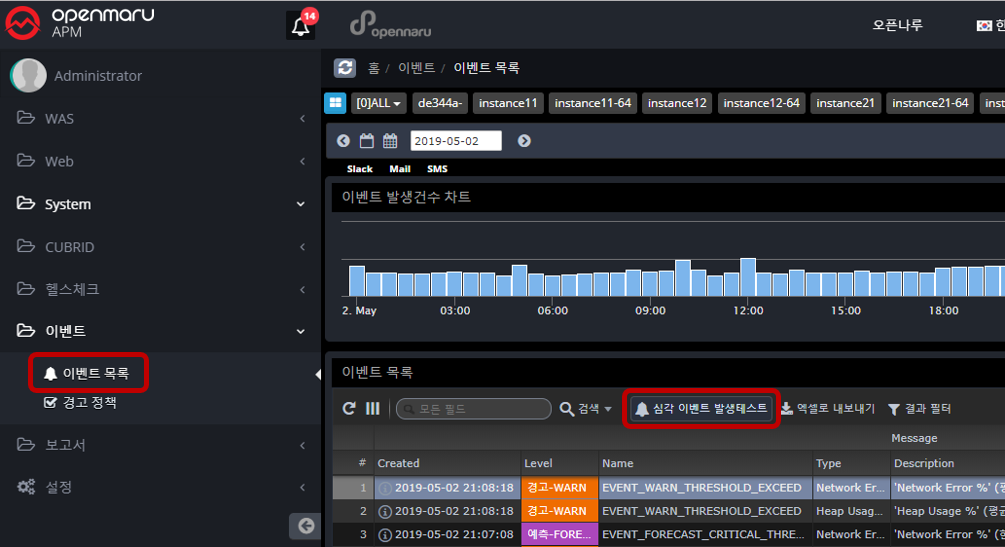The image size is (1005, 547).
Task: Click info icon on event row 1
Action: tap(385, 488)
